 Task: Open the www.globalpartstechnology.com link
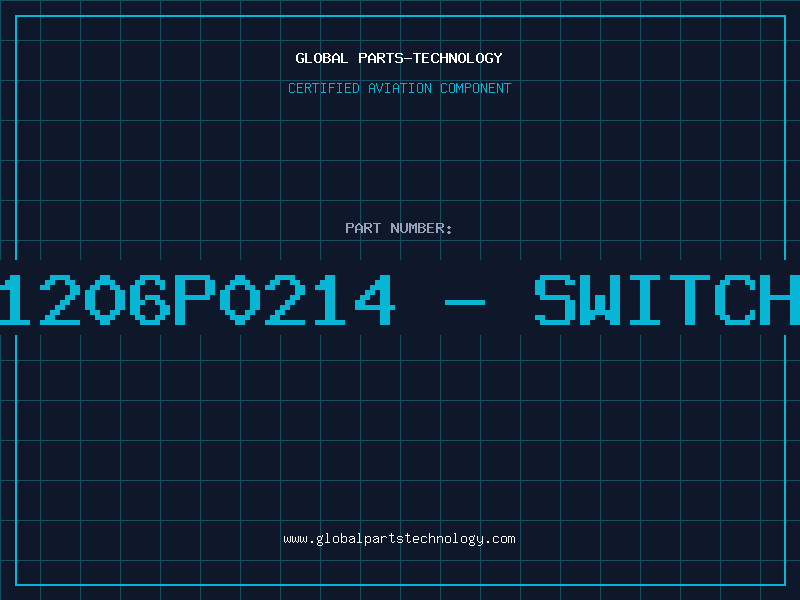[x=399, y=539]
